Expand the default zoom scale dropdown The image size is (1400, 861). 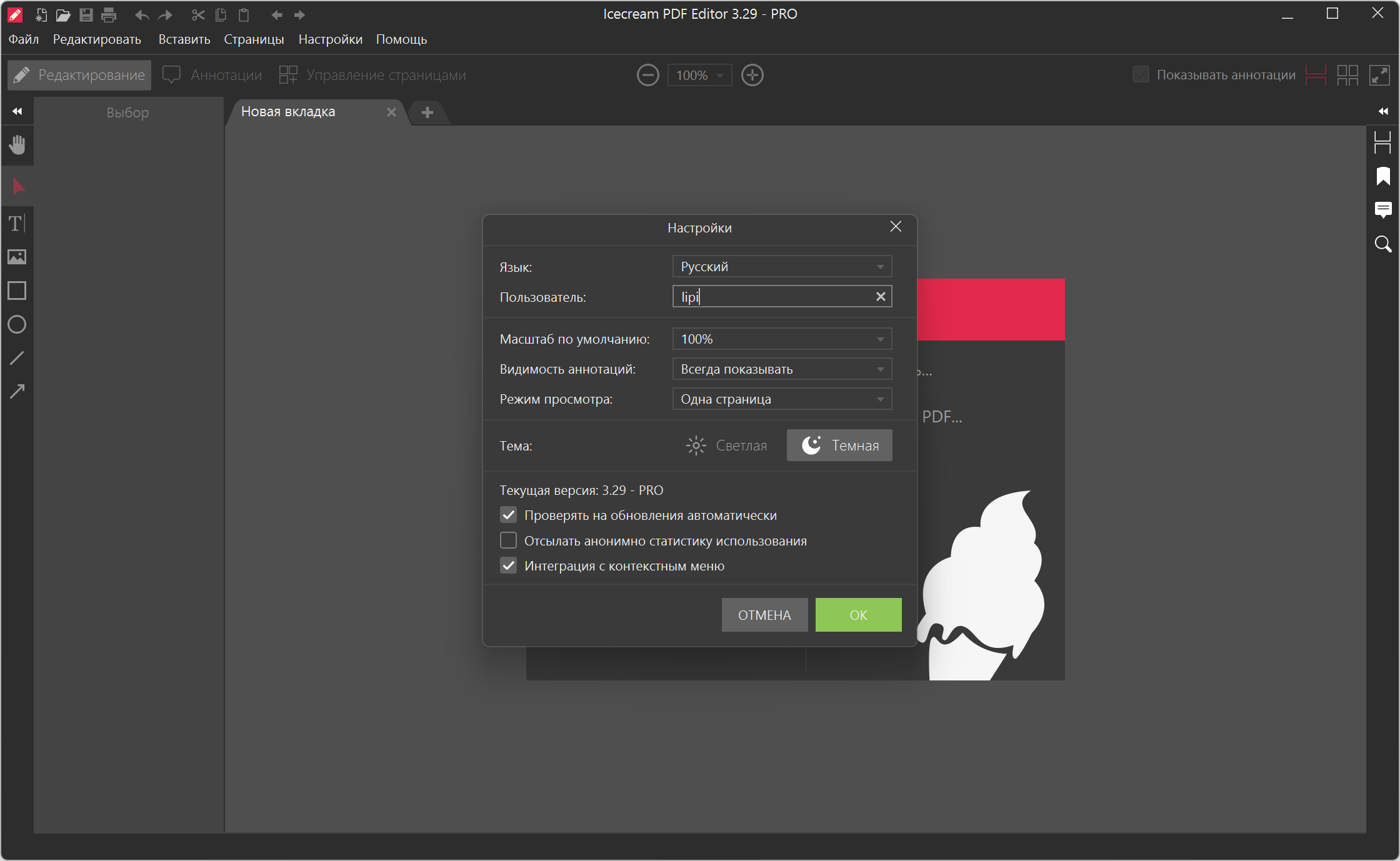tap(781, 339)
